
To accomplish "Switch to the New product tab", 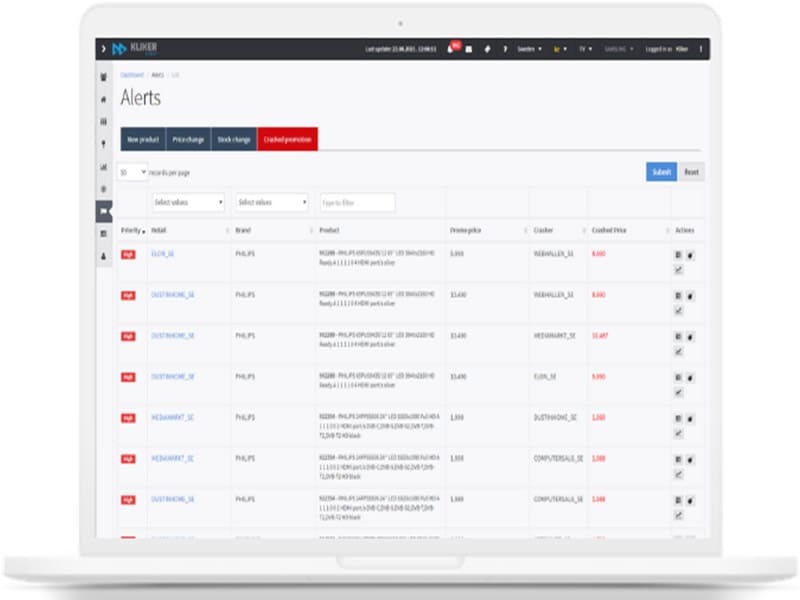I will pos(142,139).
